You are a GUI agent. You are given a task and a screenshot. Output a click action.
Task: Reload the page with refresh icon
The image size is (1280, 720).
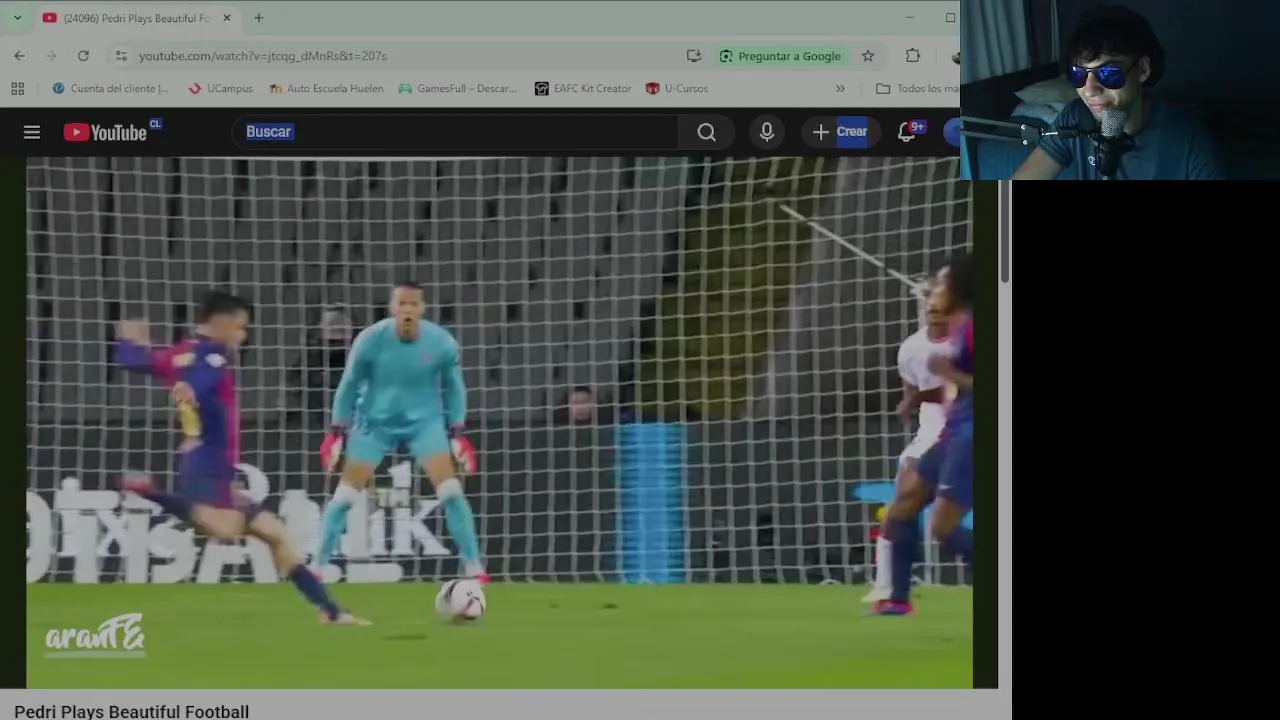pyautogui.click(x=83, y=56)
